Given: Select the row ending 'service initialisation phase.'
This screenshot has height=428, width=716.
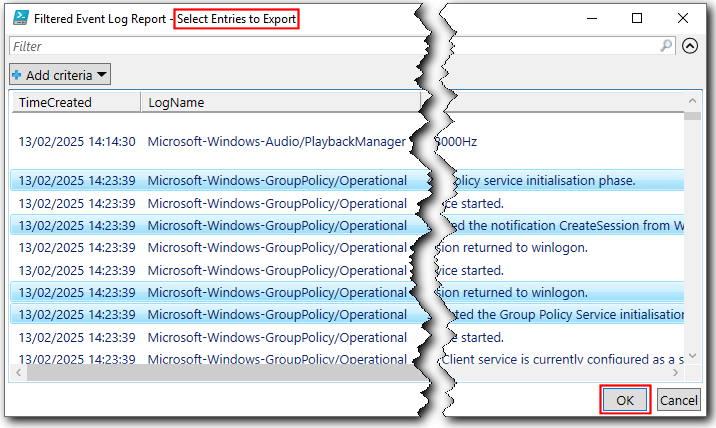Looking at the screenshot, I should (276, 181).
